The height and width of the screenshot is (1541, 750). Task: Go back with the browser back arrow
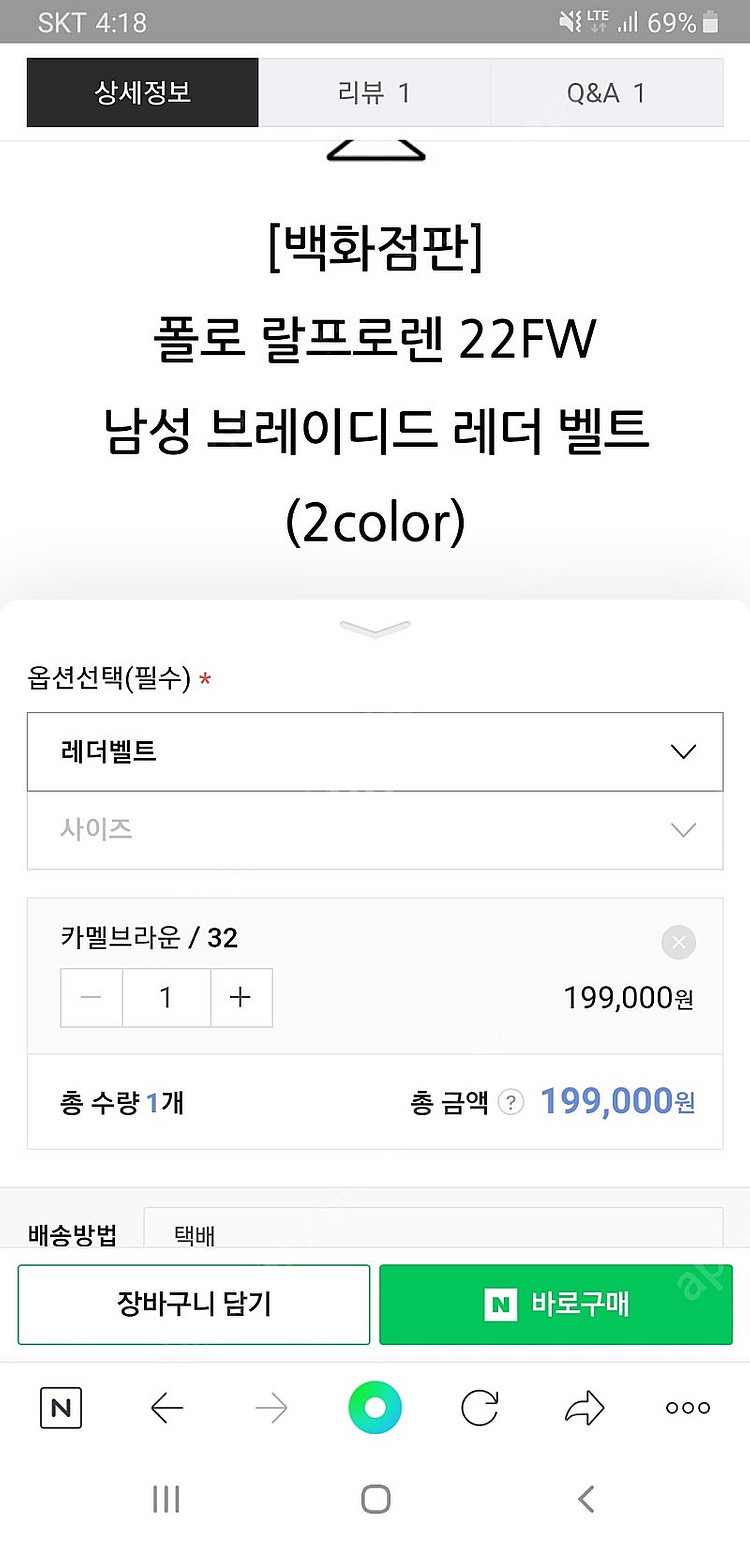point(167,1408)
